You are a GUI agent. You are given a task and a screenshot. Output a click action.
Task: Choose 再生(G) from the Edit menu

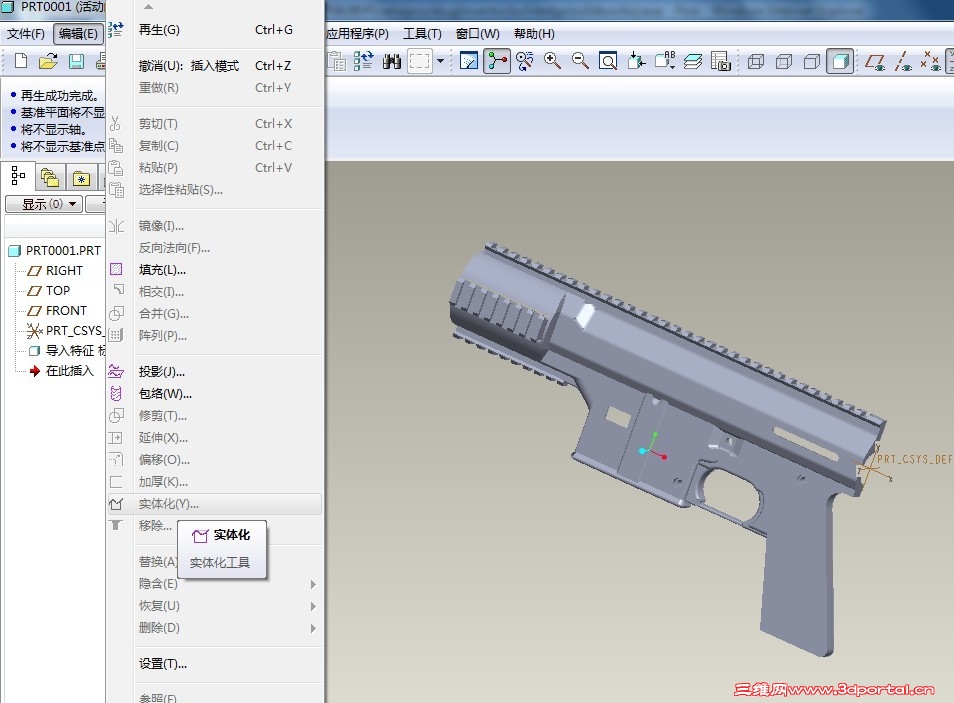click(215, 30)
